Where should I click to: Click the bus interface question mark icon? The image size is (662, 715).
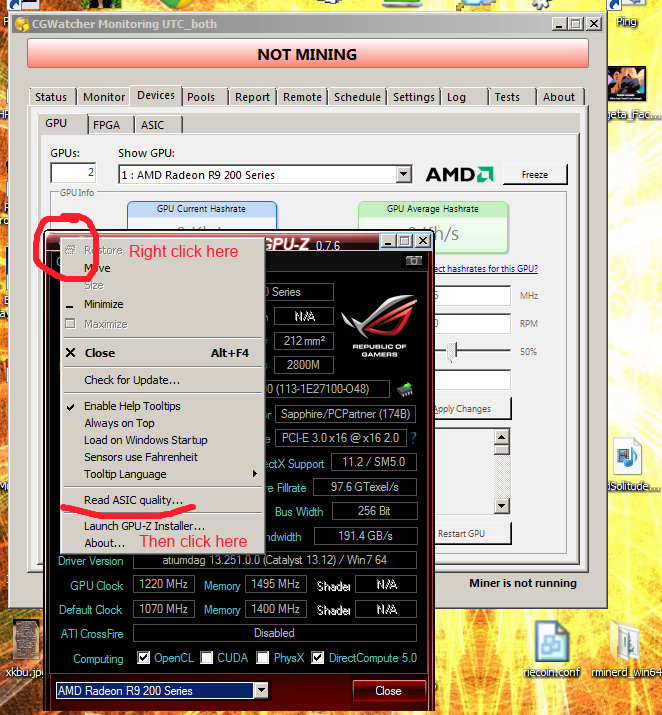pyautogui.click(x=413, y=438)
